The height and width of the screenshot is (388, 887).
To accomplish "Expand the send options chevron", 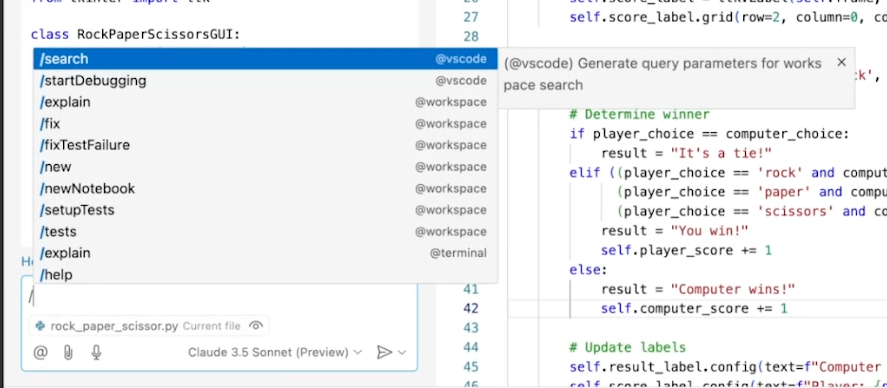I will [402, 353].
